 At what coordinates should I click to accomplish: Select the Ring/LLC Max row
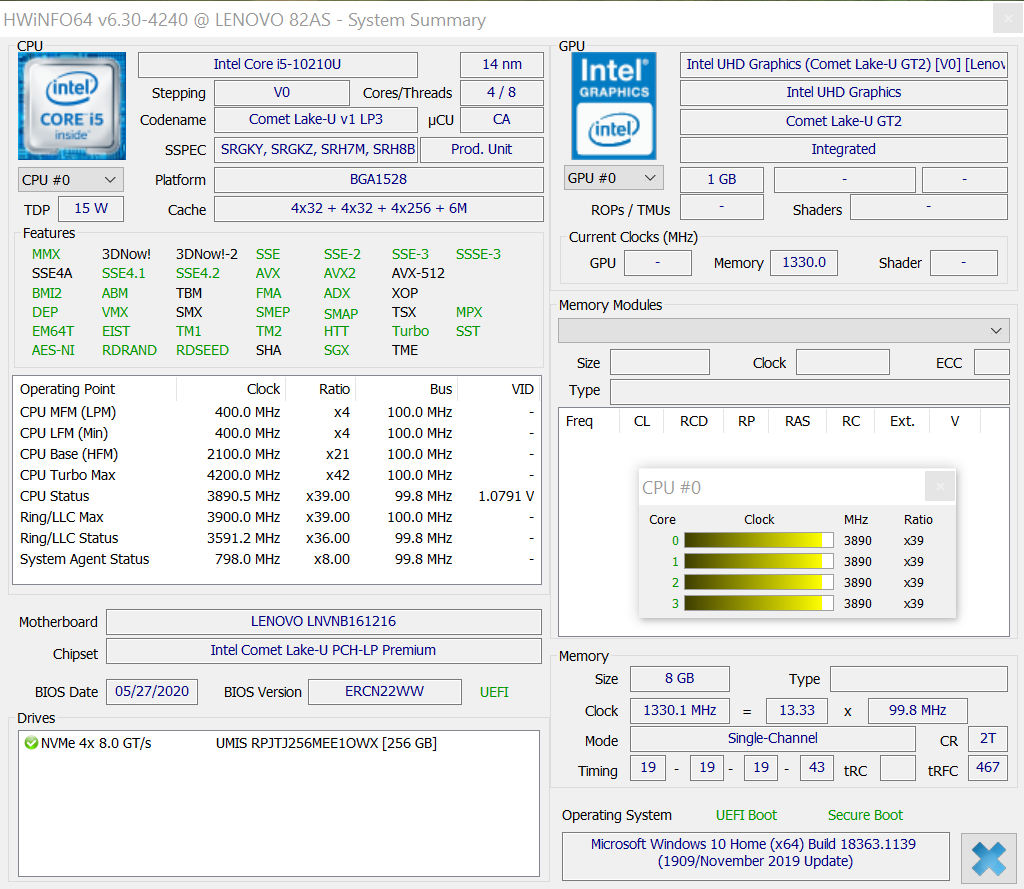[x=277, y=517]
